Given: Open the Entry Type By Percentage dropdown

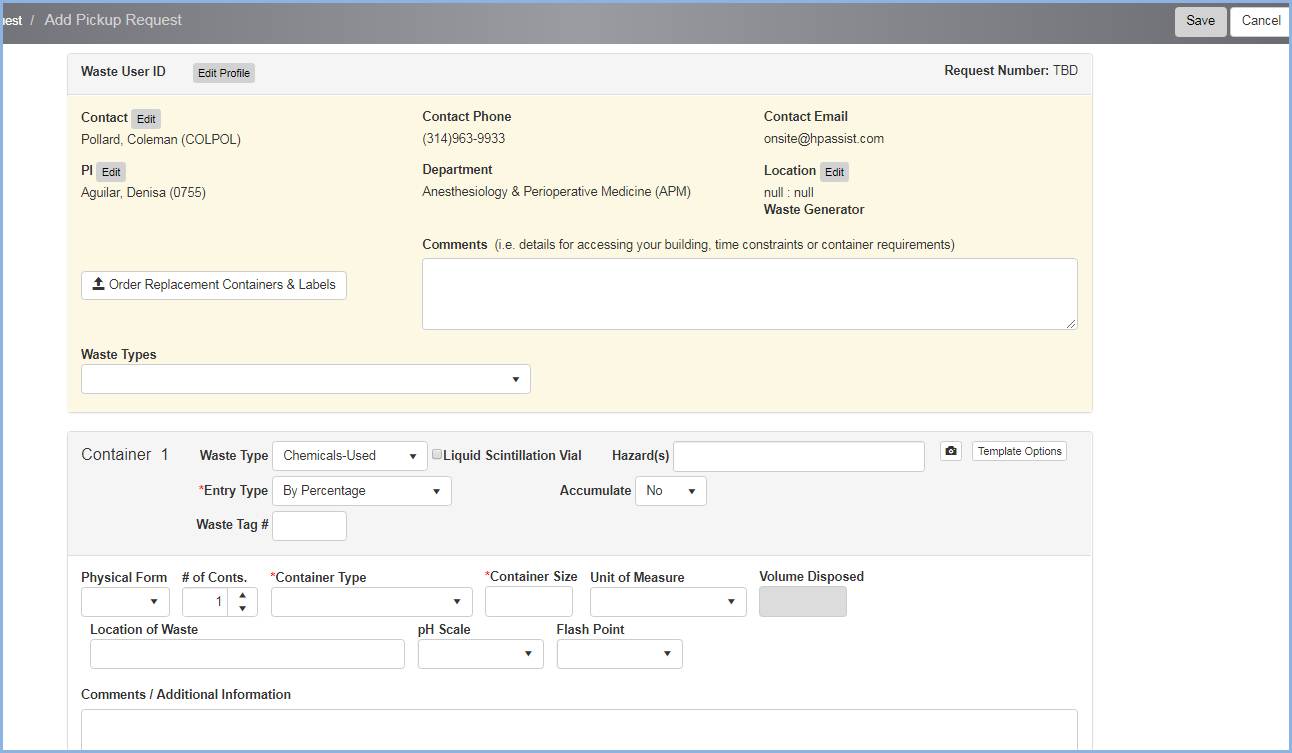Looking at the screenshot, I should tap(361, 491).
